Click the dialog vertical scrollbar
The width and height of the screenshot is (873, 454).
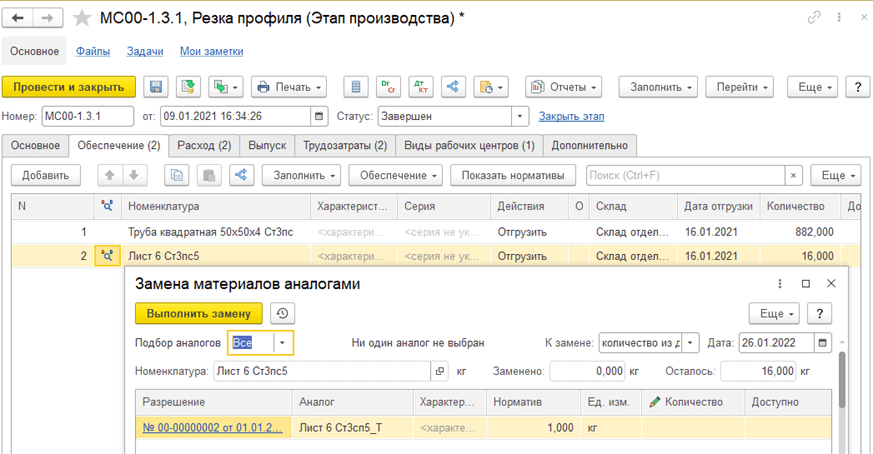[x=842, y=380]
